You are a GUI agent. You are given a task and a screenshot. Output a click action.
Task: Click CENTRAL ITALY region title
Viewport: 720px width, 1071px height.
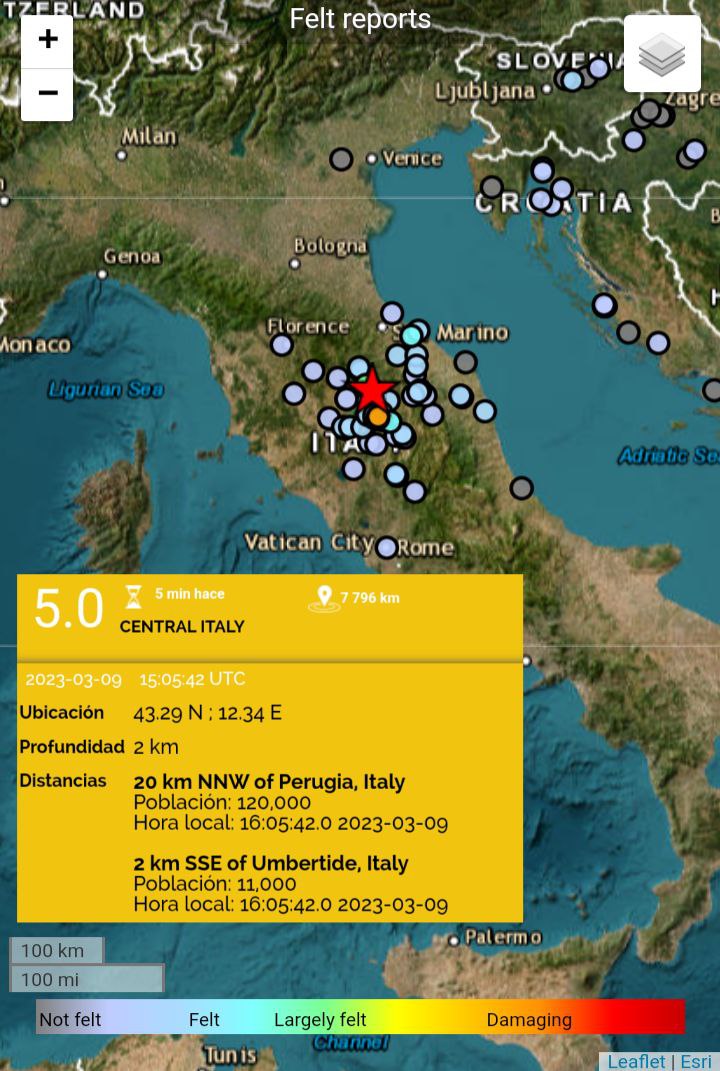(182, 626)
